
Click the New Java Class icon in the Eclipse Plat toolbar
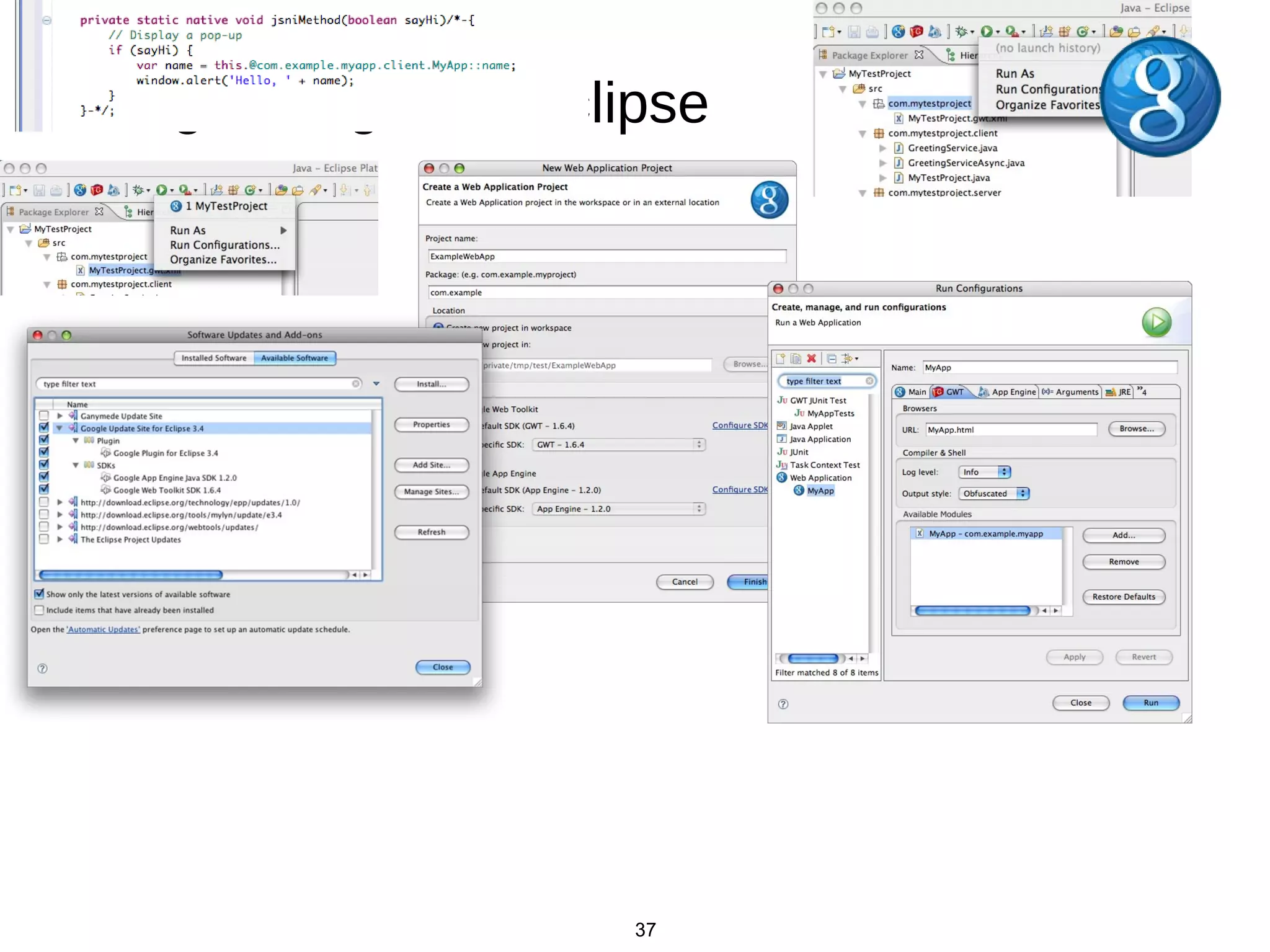click(x=251, y=190)
